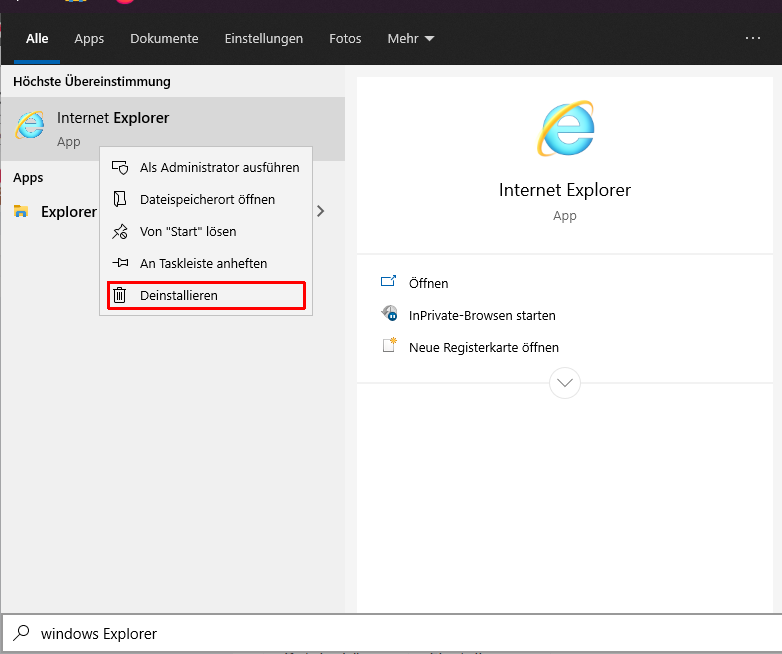Switch to the Dokumente tab
782x654 pixels.
[164, 39]
